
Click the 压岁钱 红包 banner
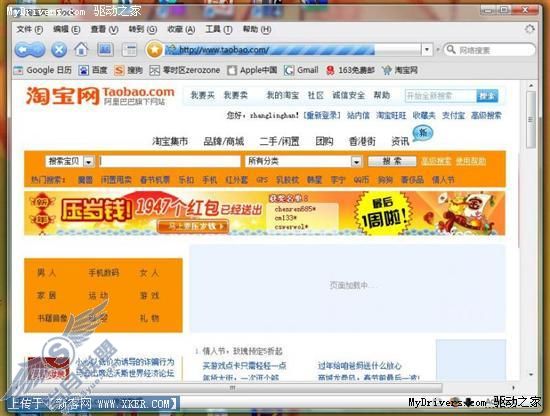pyautogui.click(x=264, y=213)
